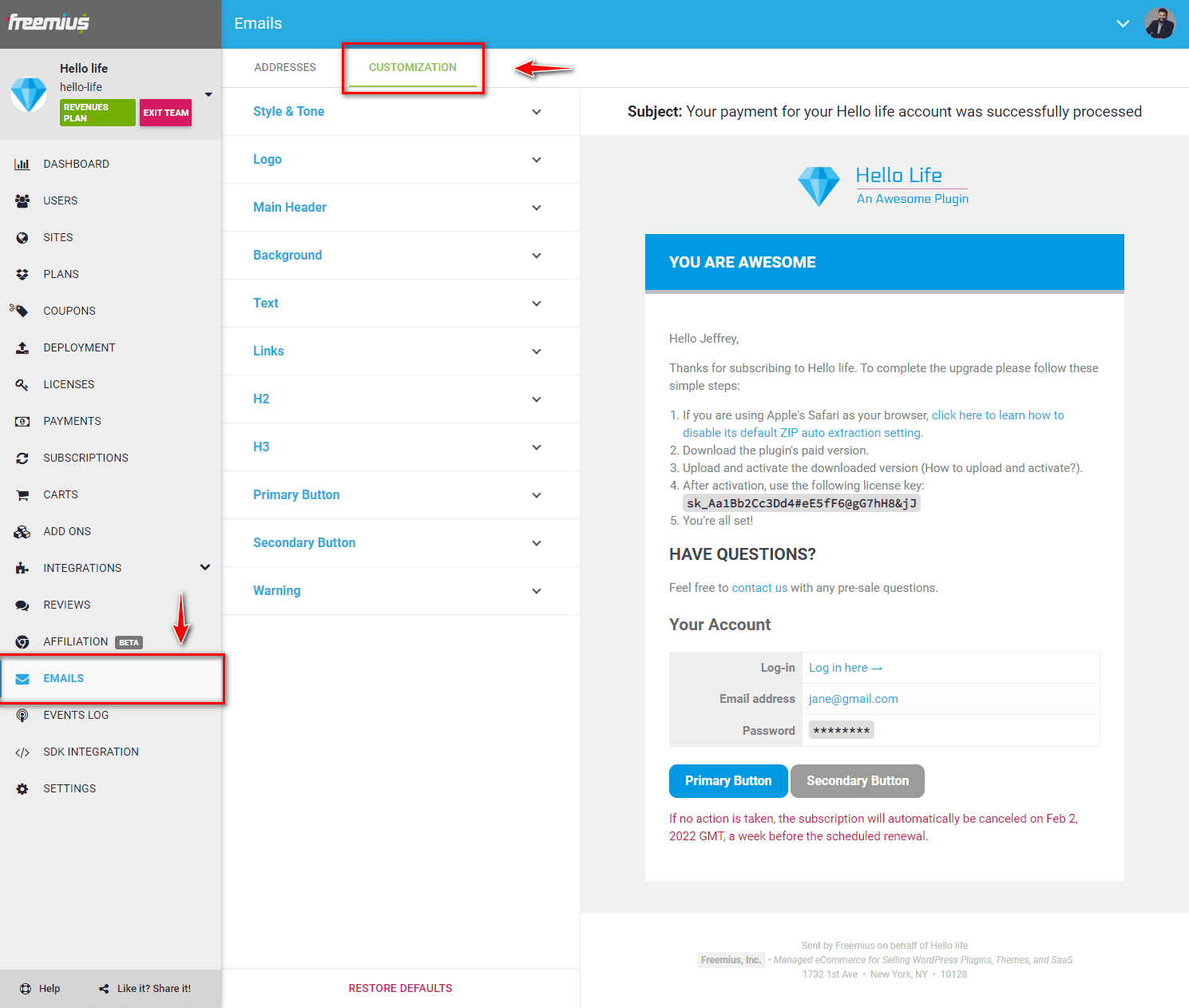Click the Plans boxes icon
The width and height of the screenshot is (1189, 1008).
click(x=22, y=274)
